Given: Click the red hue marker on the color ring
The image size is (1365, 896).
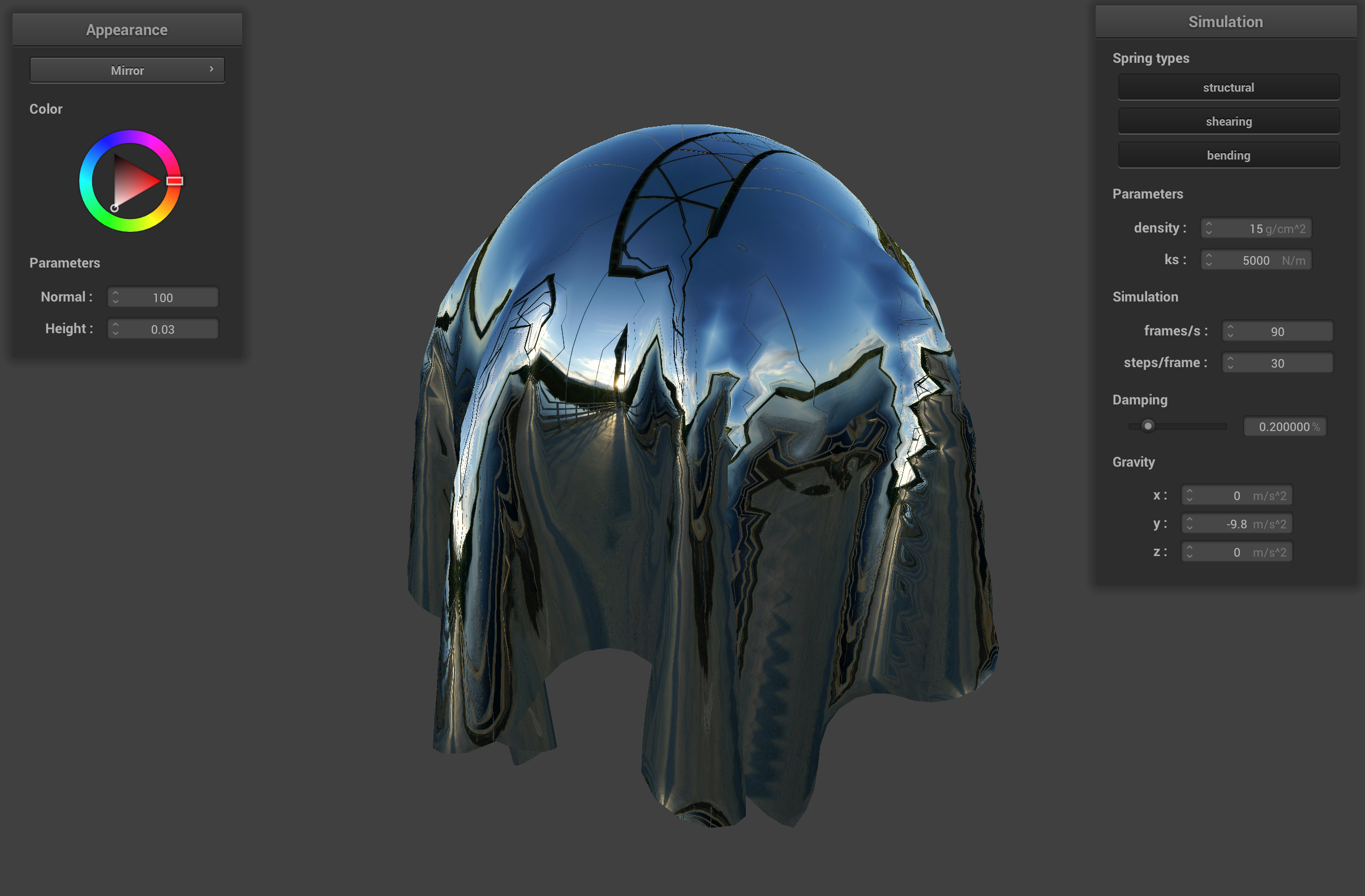Looking at the screenshot, I should (x=174, y=181).
